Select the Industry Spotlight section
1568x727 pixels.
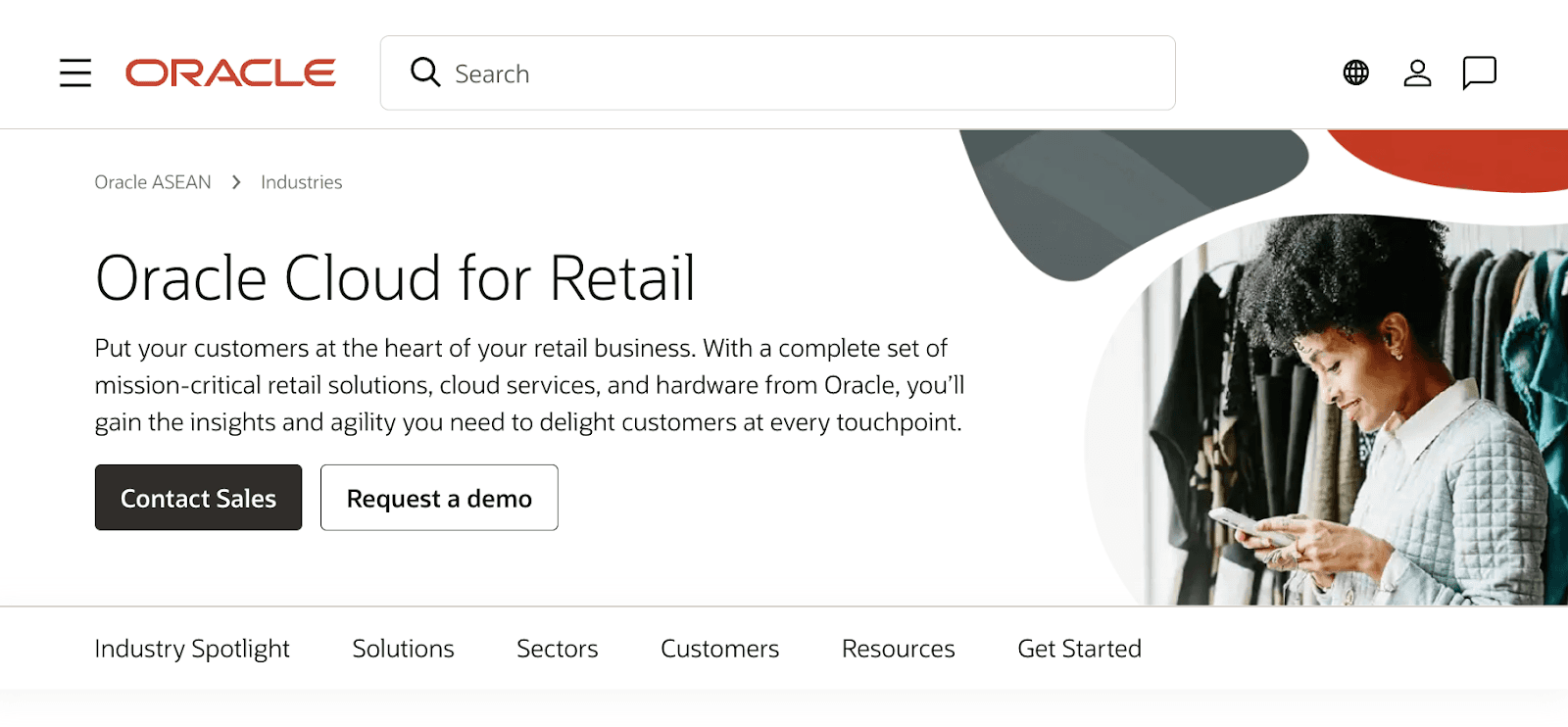(x=191, y=648)
